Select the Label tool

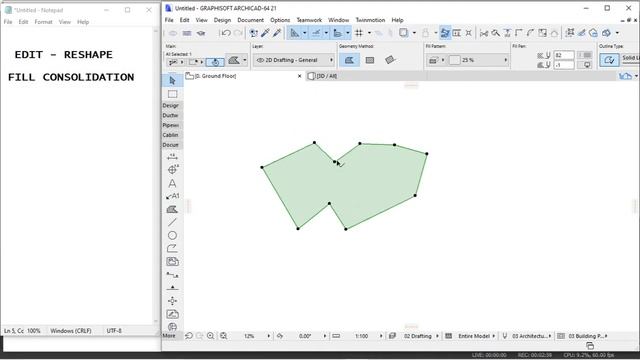[x=172, y=196]
